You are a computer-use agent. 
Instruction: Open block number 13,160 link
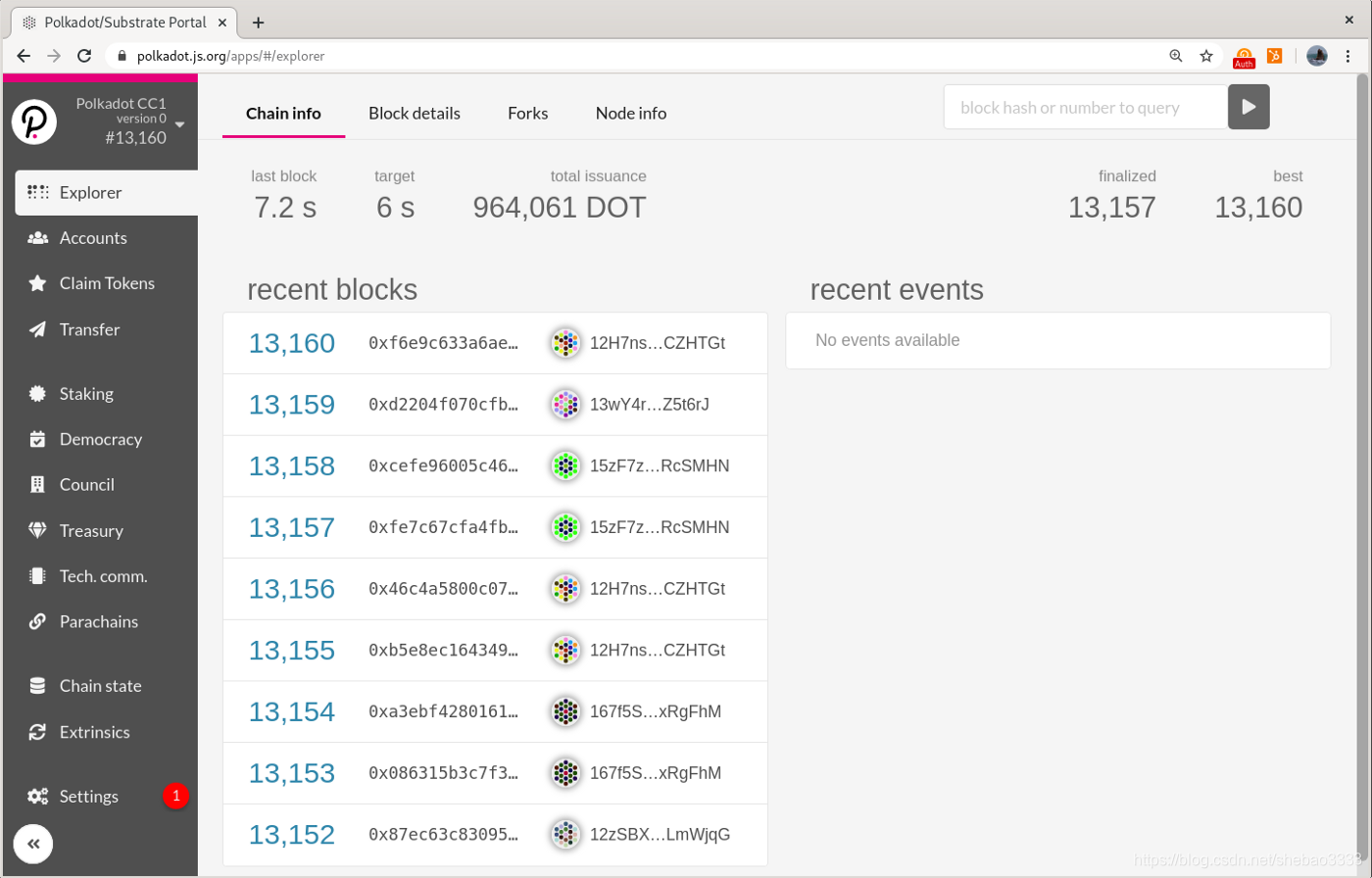[292, 343]
